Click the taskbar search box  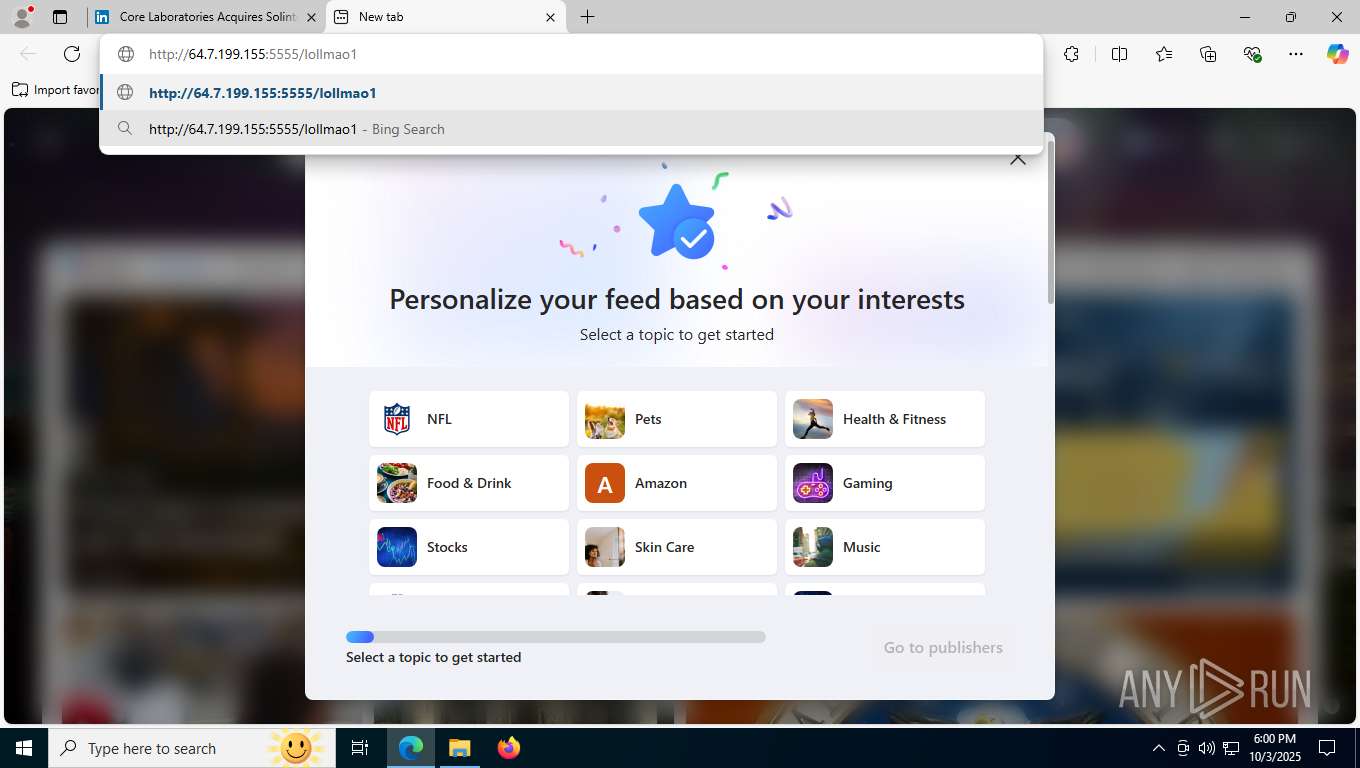190,748
